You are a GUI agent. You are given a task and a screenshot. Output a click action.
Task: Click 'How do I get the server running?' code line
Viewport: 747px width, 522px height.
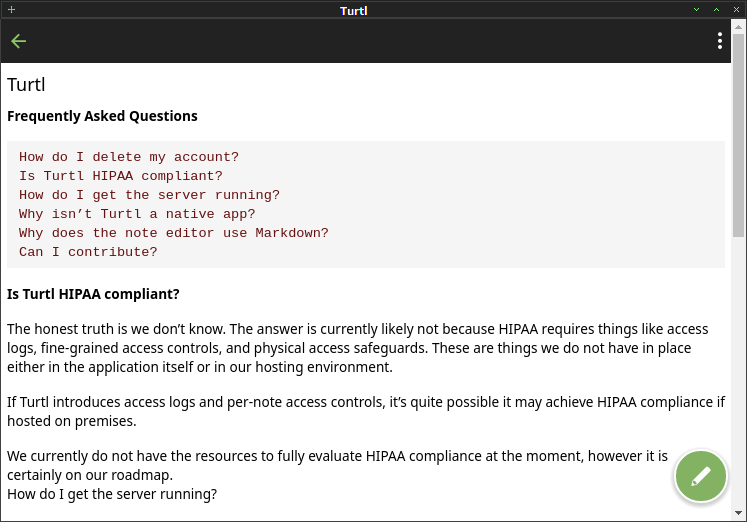pos(149,195)
